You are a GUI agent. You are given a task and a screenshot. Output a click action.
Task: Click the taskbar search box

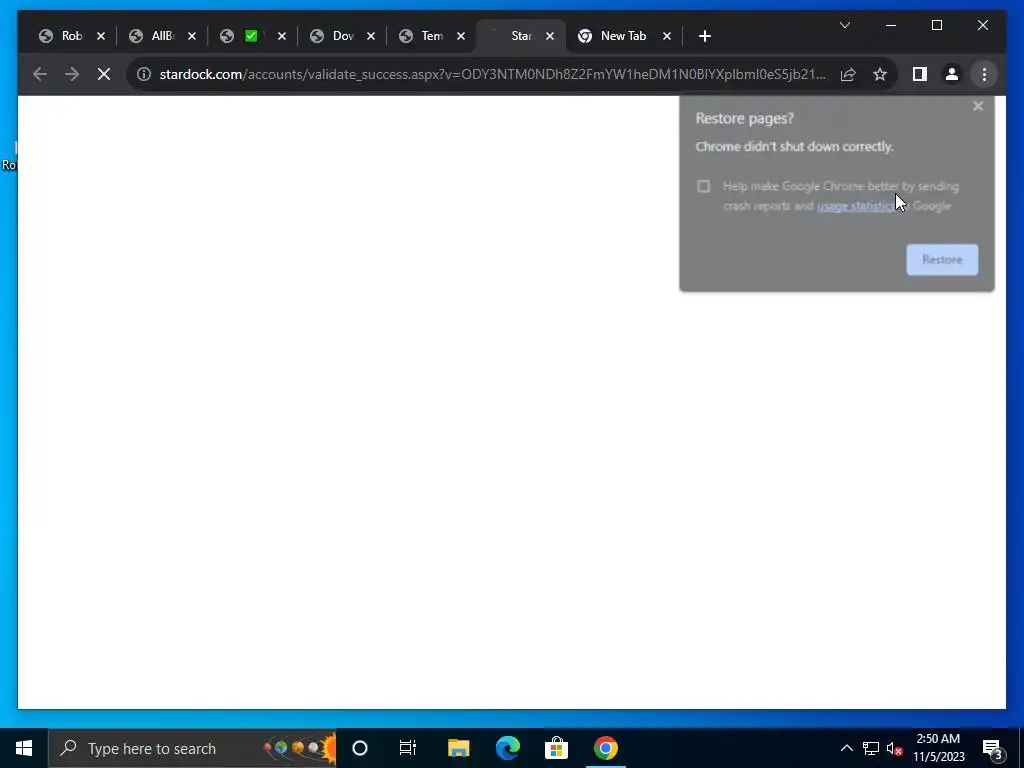coord(192,748)
